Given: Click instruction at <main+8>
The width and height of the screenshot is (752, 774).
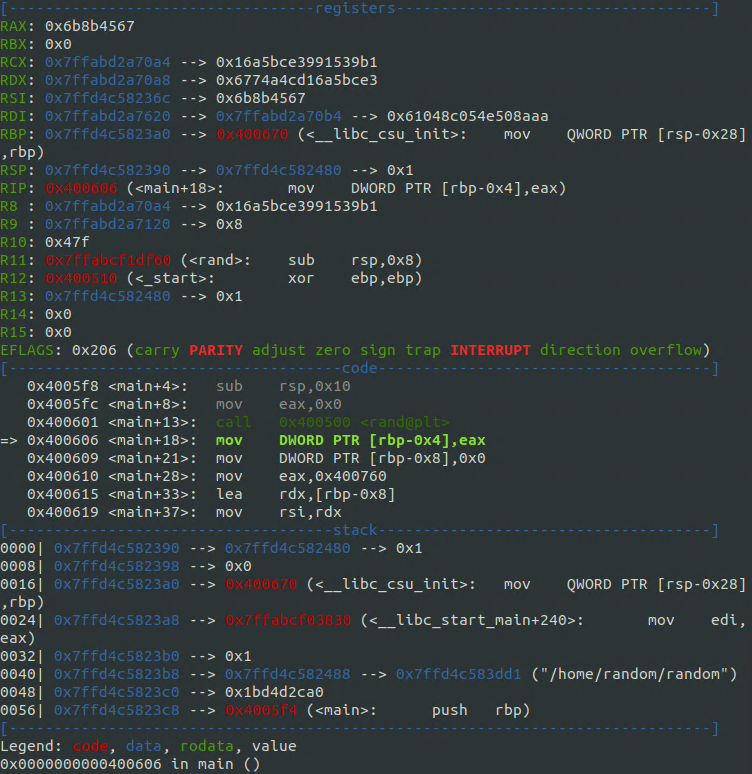Looking at the screenshot, I should click(x=184, y=404).
